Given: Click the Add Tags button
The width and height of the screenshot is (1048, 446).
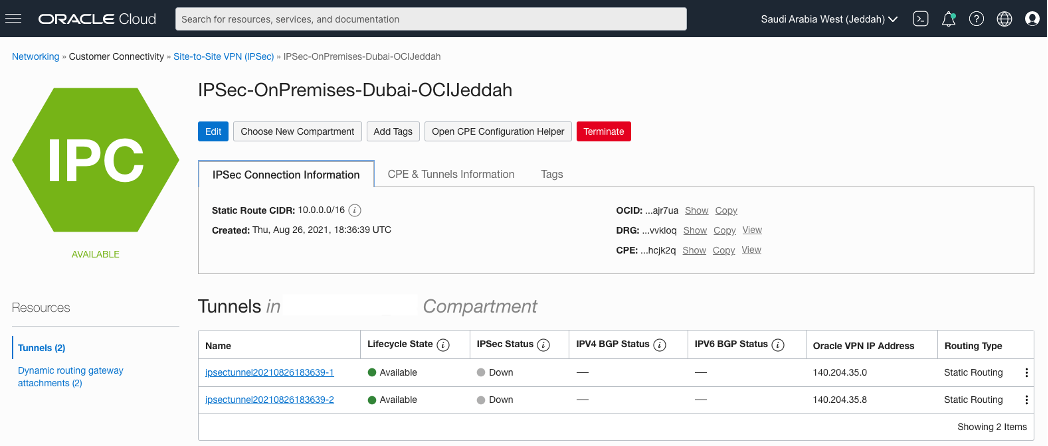Looking at the screenshot, I should (x=393, y=131).
